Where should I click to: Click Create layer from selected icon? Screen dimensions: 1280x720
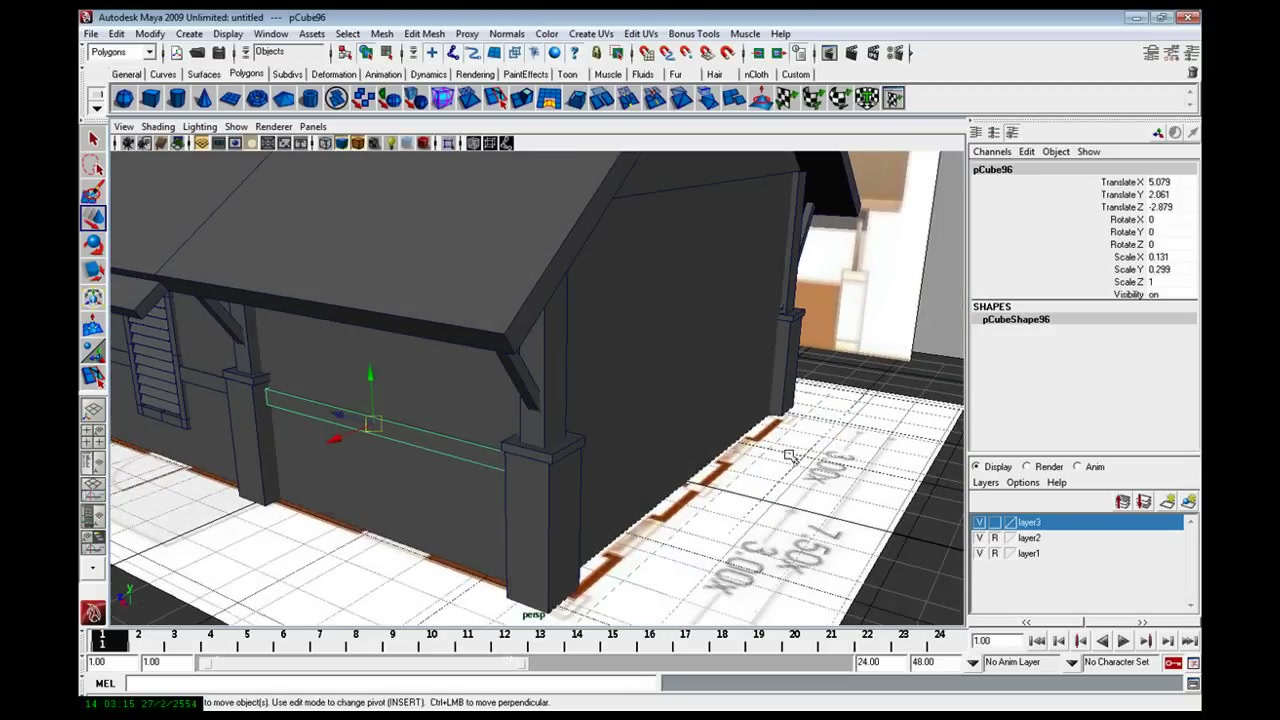(x=1188, y=502)
